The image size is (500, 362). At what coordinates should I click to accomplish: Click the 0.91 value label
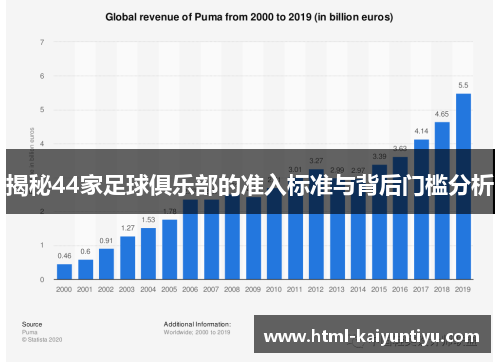point(106,241)
